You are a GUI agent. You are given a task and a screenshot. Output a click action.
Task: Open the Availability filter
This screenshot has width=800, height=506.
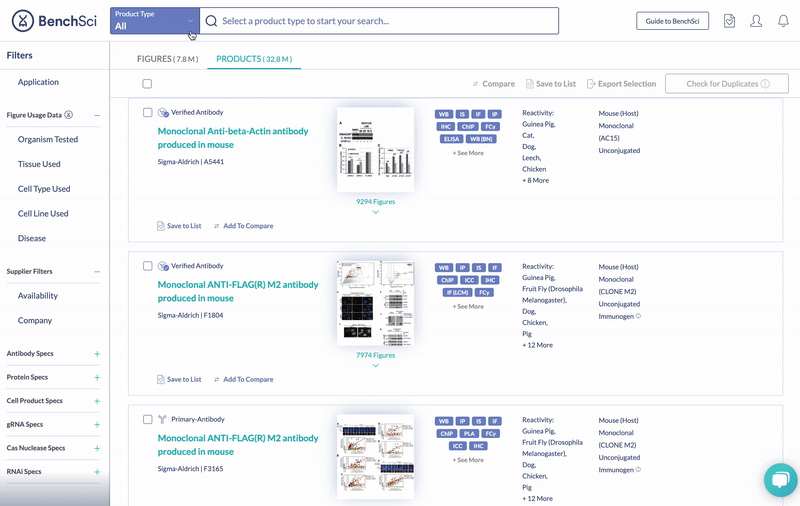[x=38, y=295]
